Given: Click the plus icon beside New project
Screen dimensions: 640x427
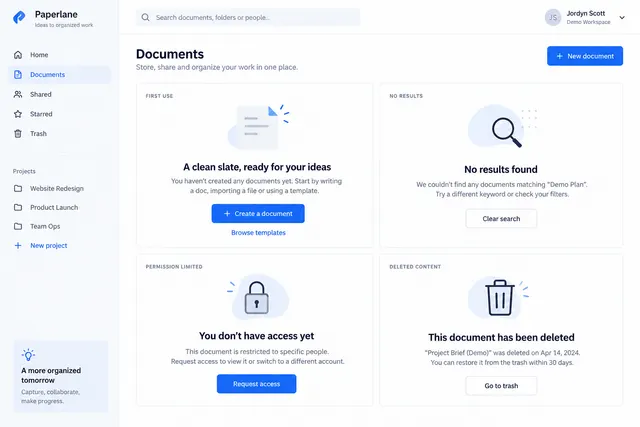Looking at the screenshot, I should point(18,245).
